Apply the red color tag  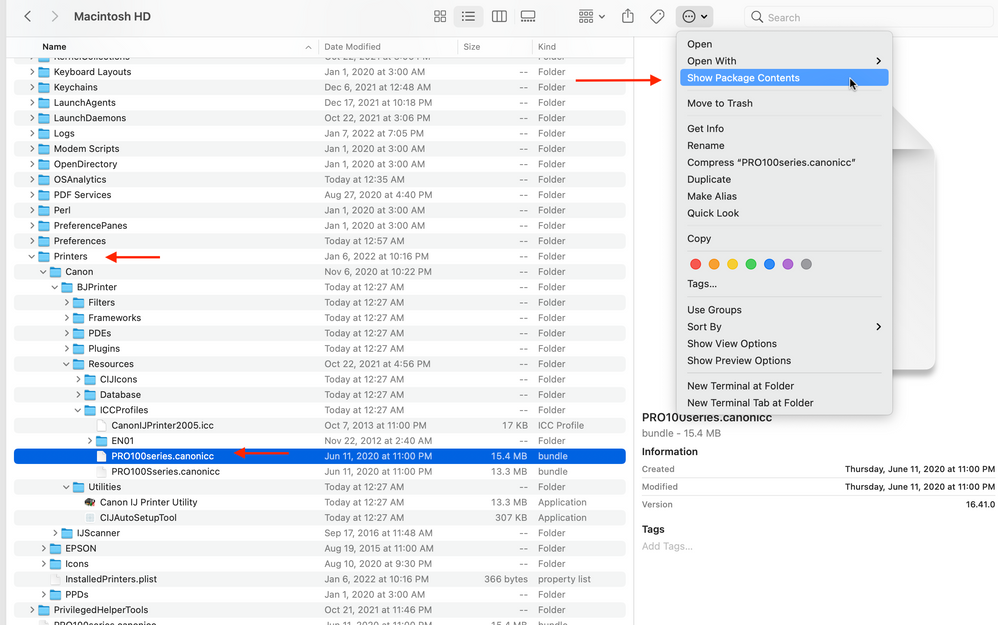point(697,264)
